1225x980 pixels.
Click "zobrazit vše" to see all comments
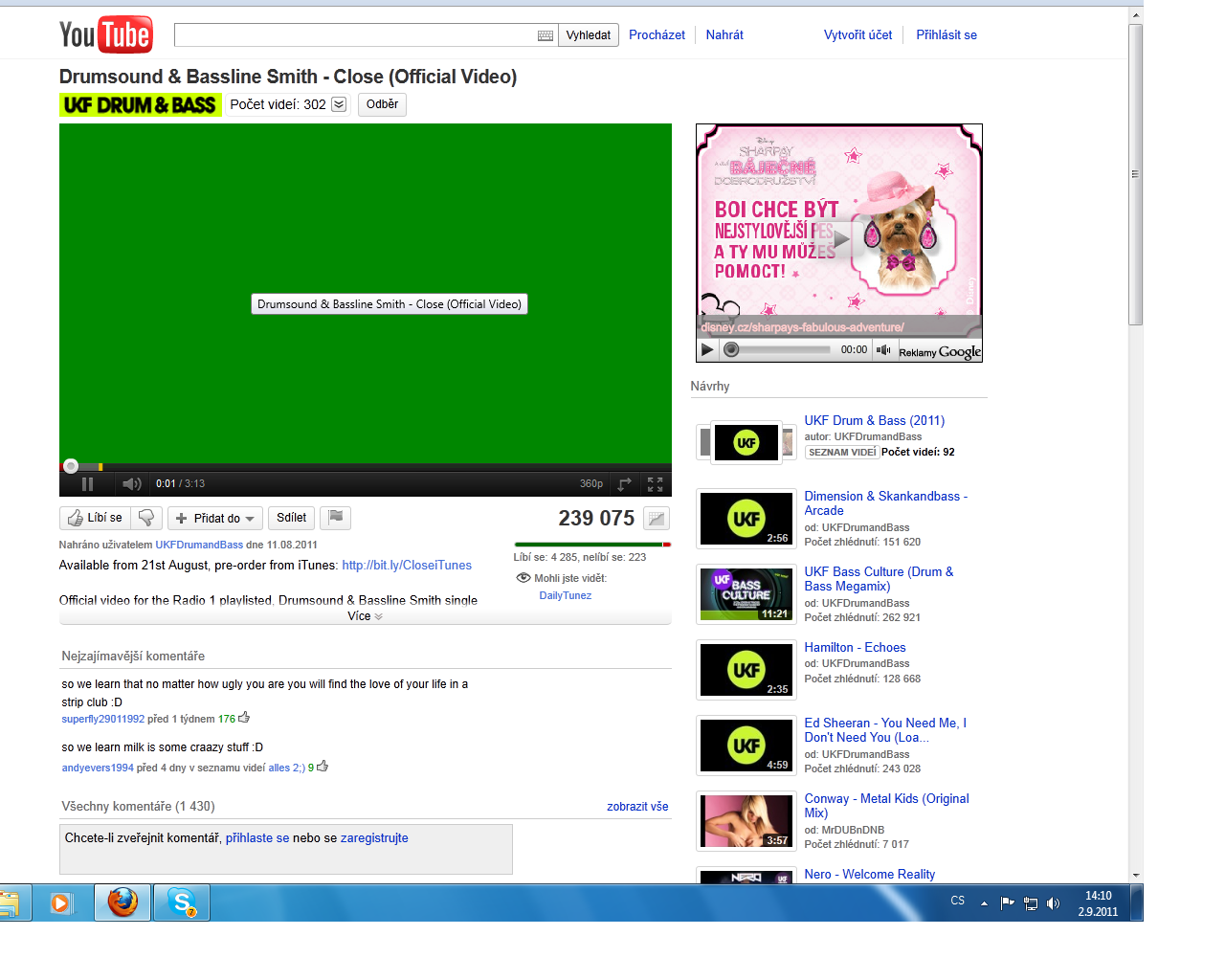(x=637, y=807)
